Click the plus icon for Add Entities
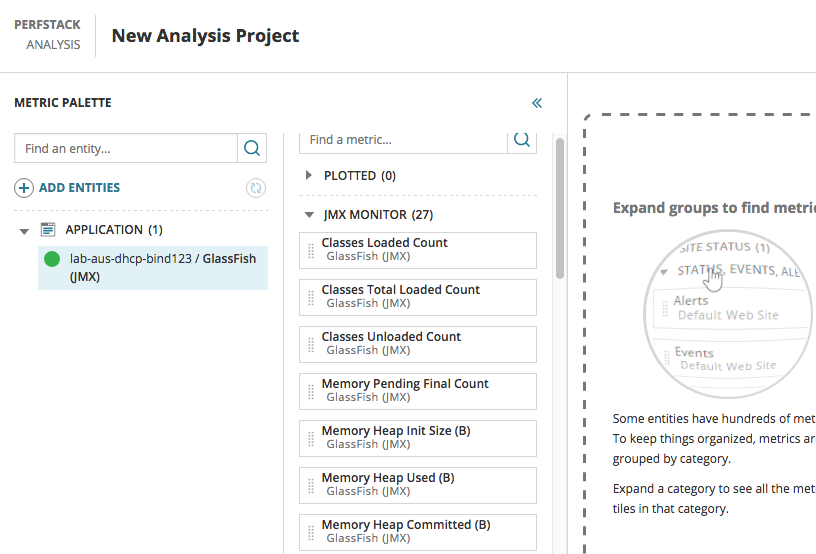The height and width of the screenshot is (554, 816). tap(24, 188)
